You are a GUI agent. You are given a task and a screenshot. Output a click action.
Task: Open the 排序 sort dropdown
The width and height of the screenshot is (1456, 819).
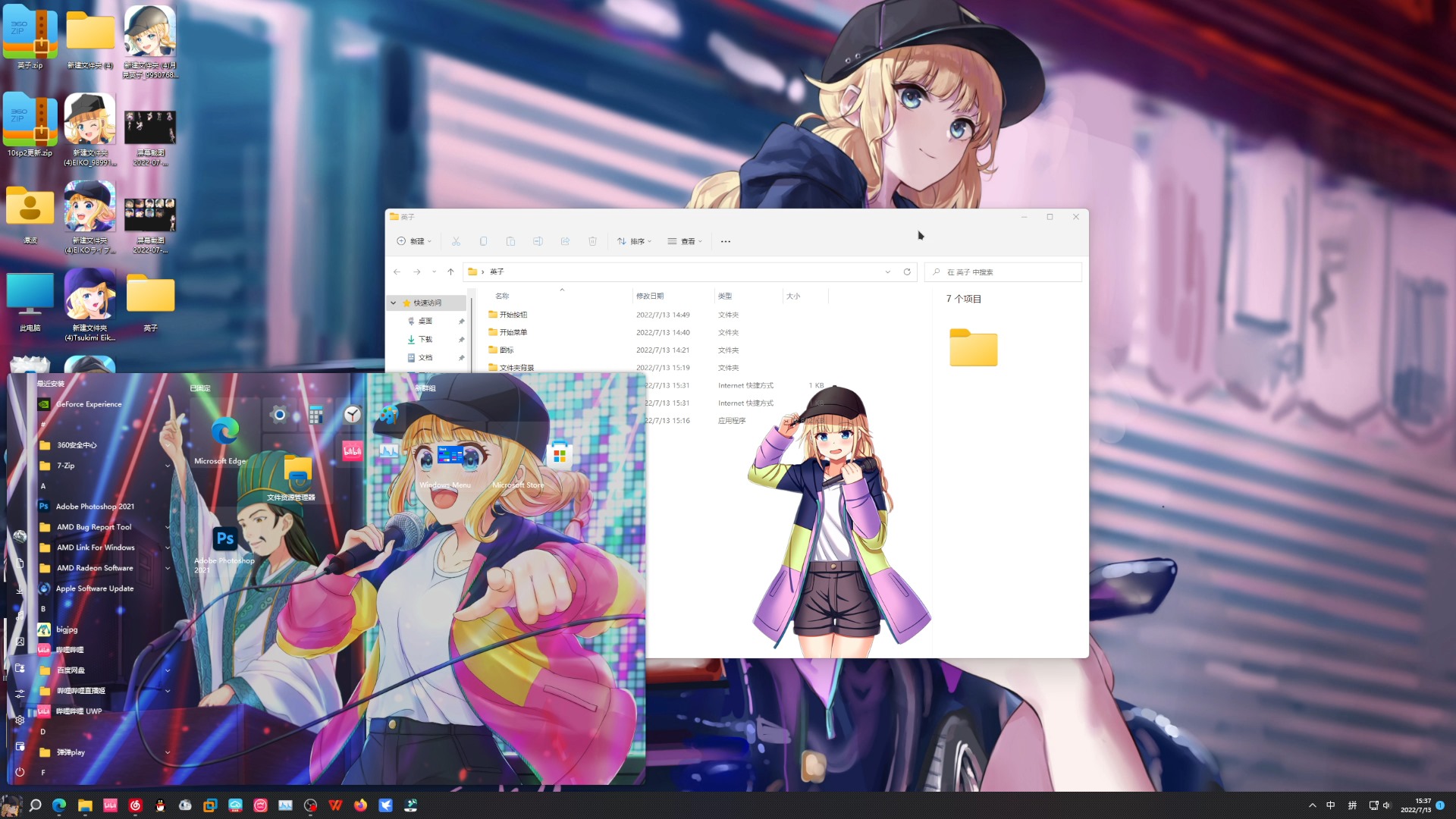[634, 241]
